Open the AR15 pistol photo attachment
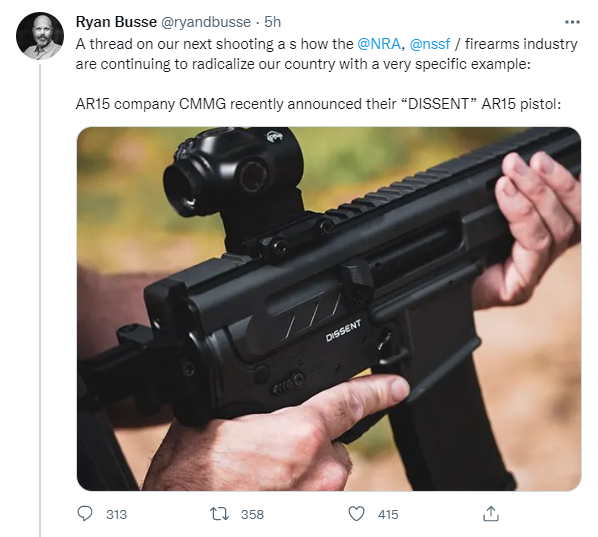 tap(329, 309)
